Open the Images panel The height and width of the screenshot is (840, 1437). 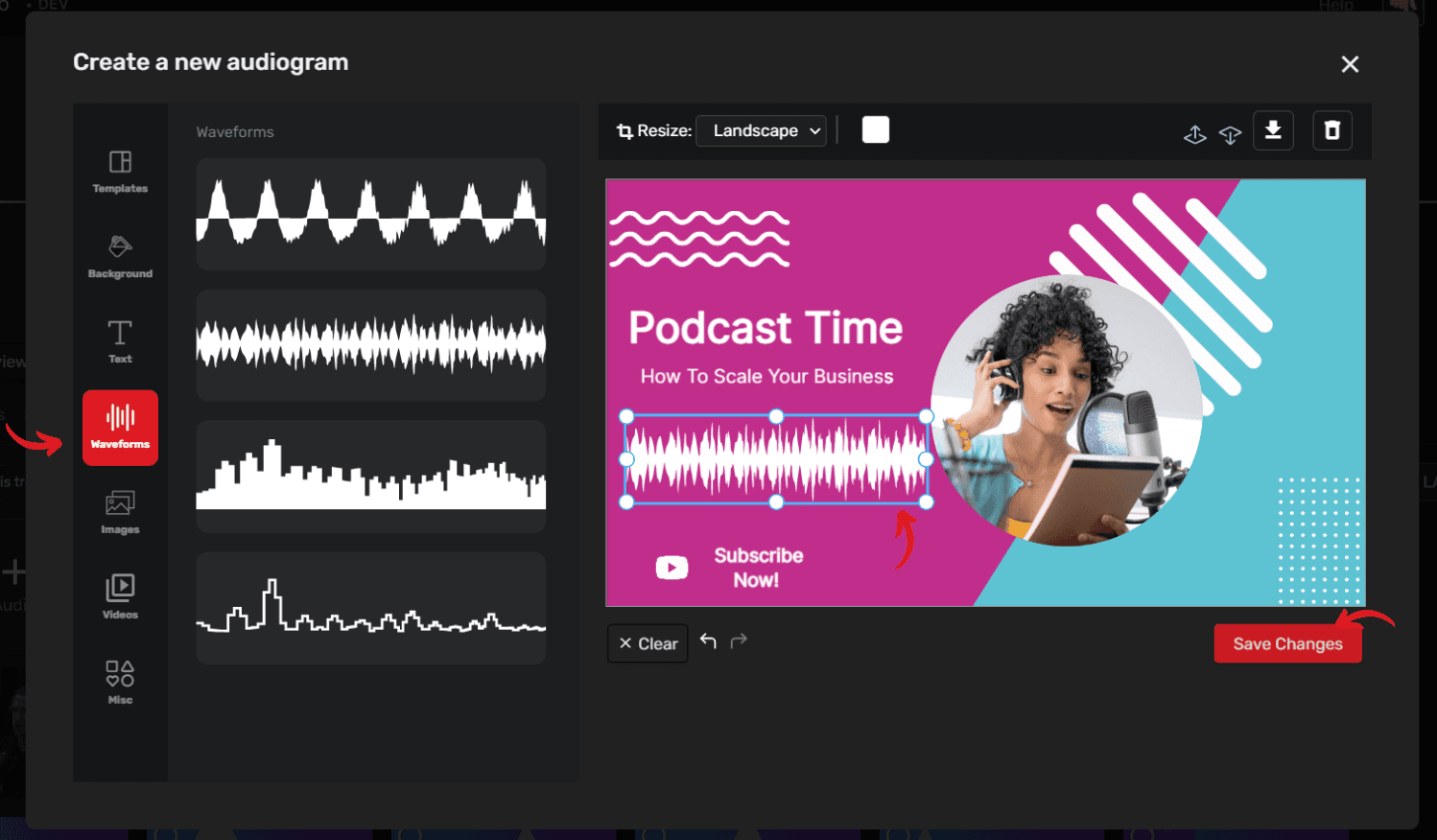[x=120, y=511]
